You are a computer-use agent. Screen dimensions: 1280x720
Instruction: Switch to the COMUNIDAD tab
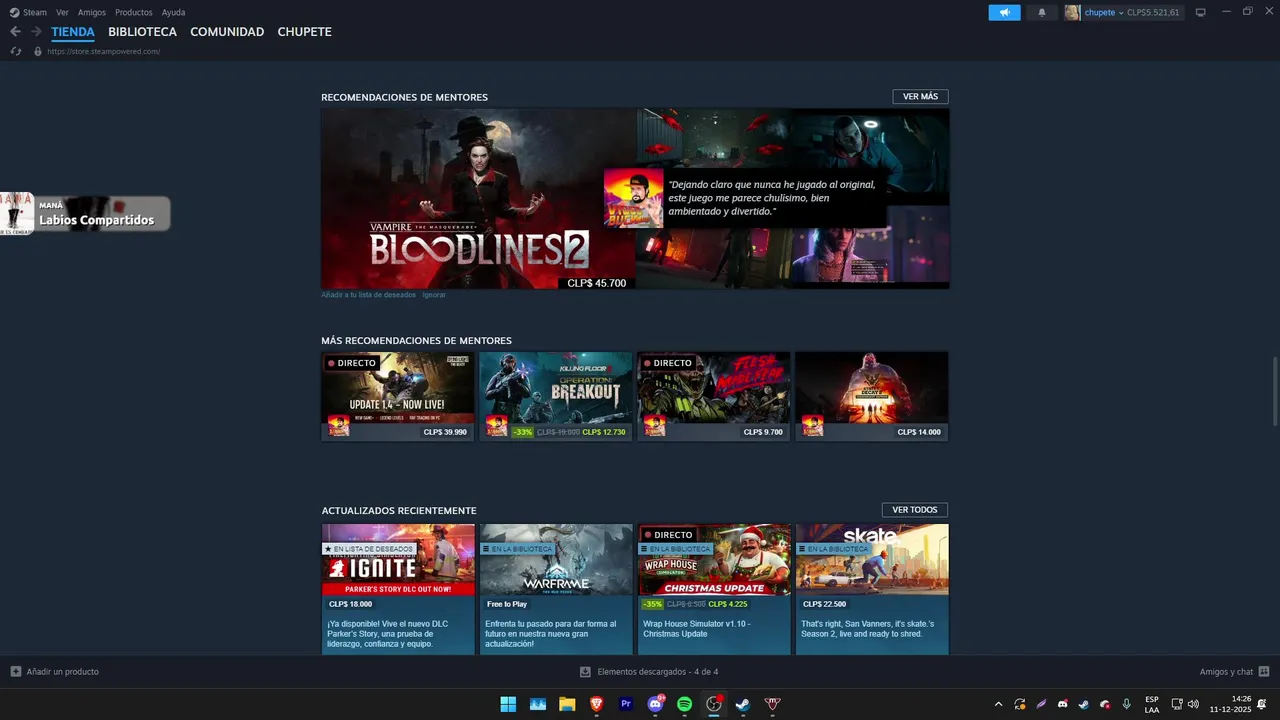coord(227,32)
